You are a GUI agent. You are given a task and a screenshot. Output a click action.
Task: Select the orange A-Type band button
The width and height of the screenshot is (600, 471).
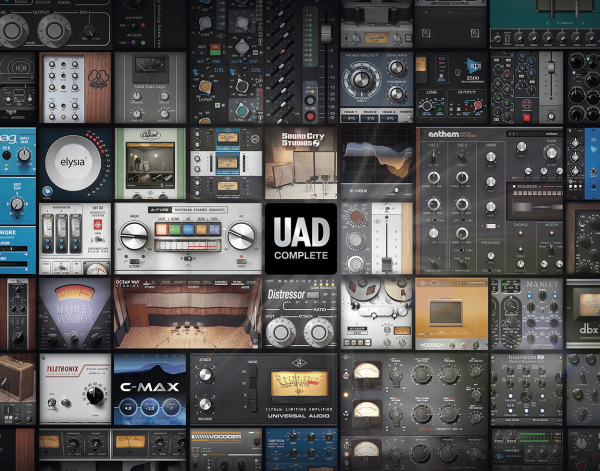[x=161, y=229]
